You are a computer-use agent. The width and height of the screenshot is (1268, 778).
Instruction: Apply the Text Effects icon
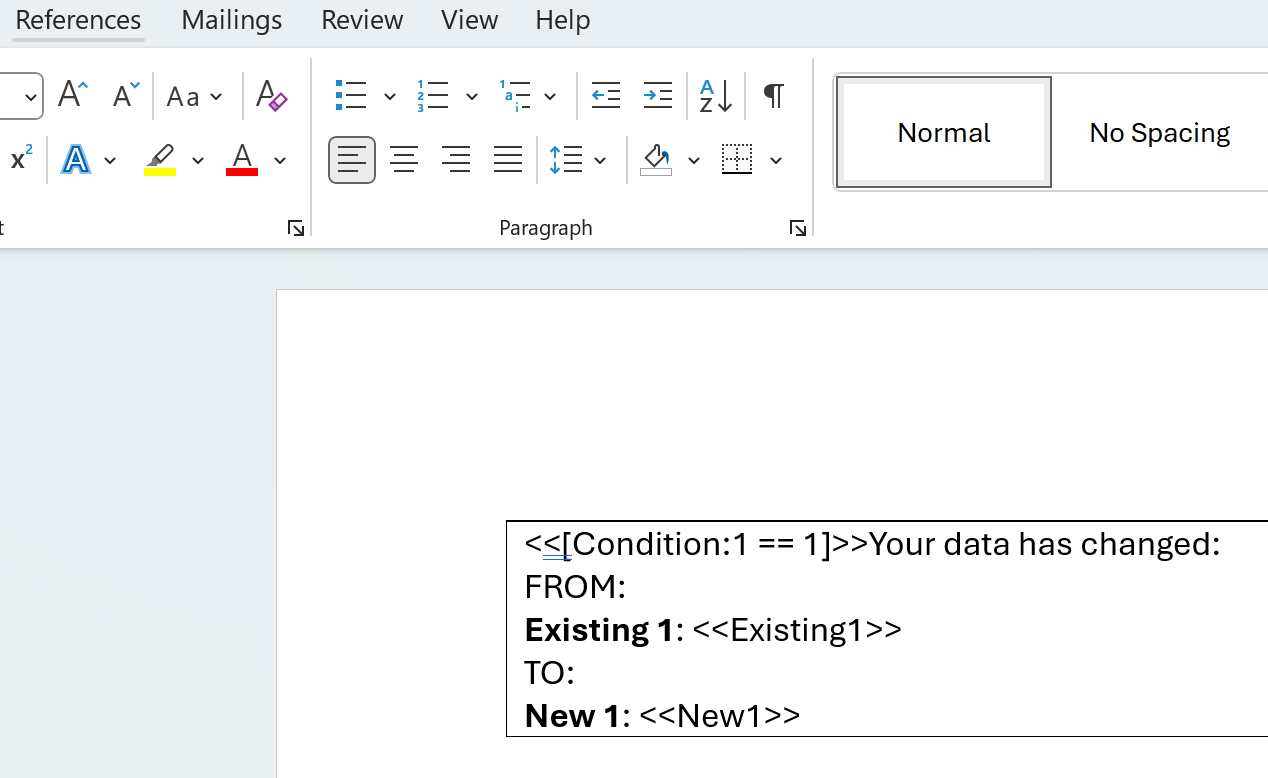tap(76, 160)
